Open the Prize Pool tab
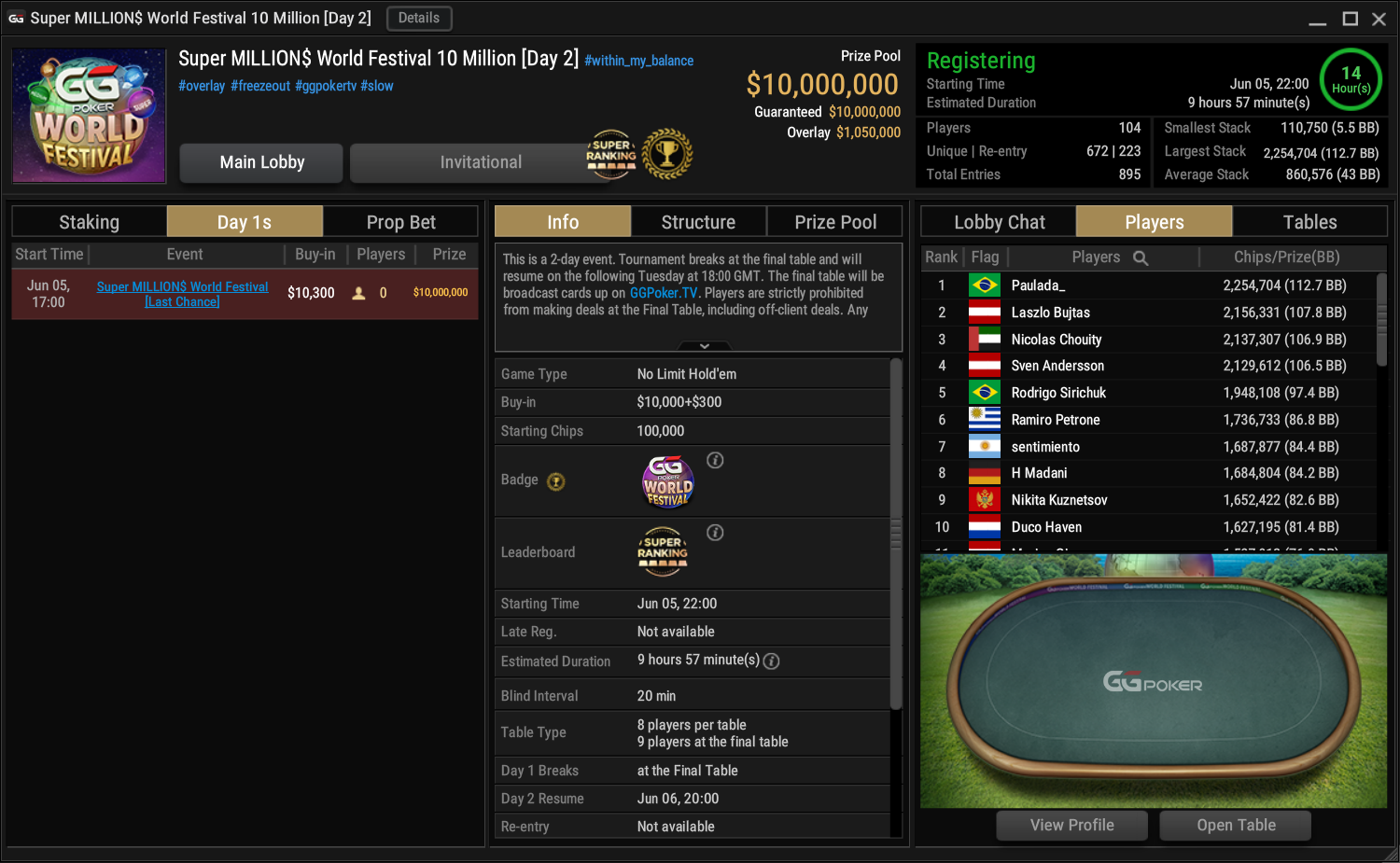 (835, 222)
